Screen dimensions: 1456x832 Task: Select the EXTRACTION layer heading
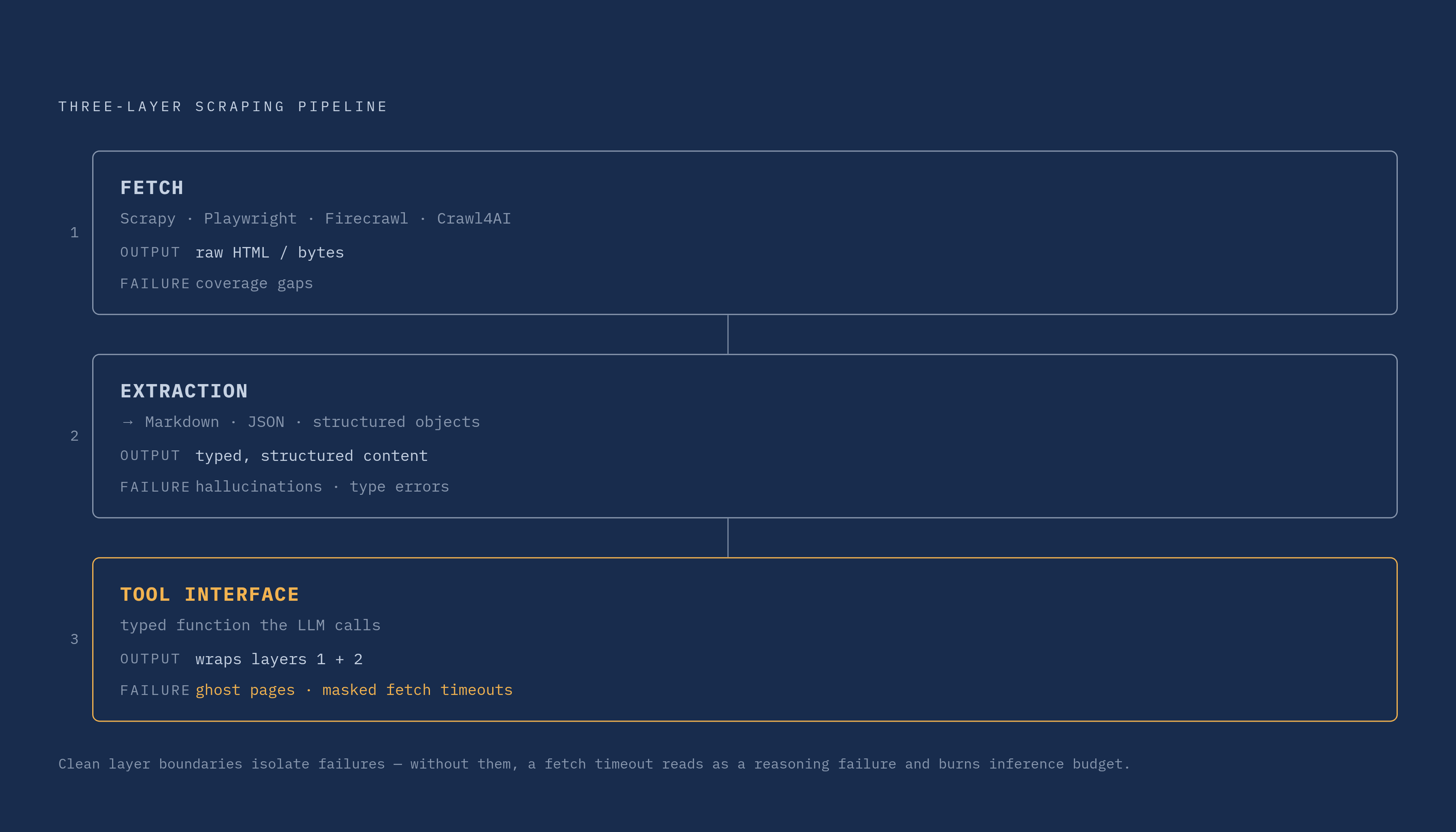click(x=184, y=391)
